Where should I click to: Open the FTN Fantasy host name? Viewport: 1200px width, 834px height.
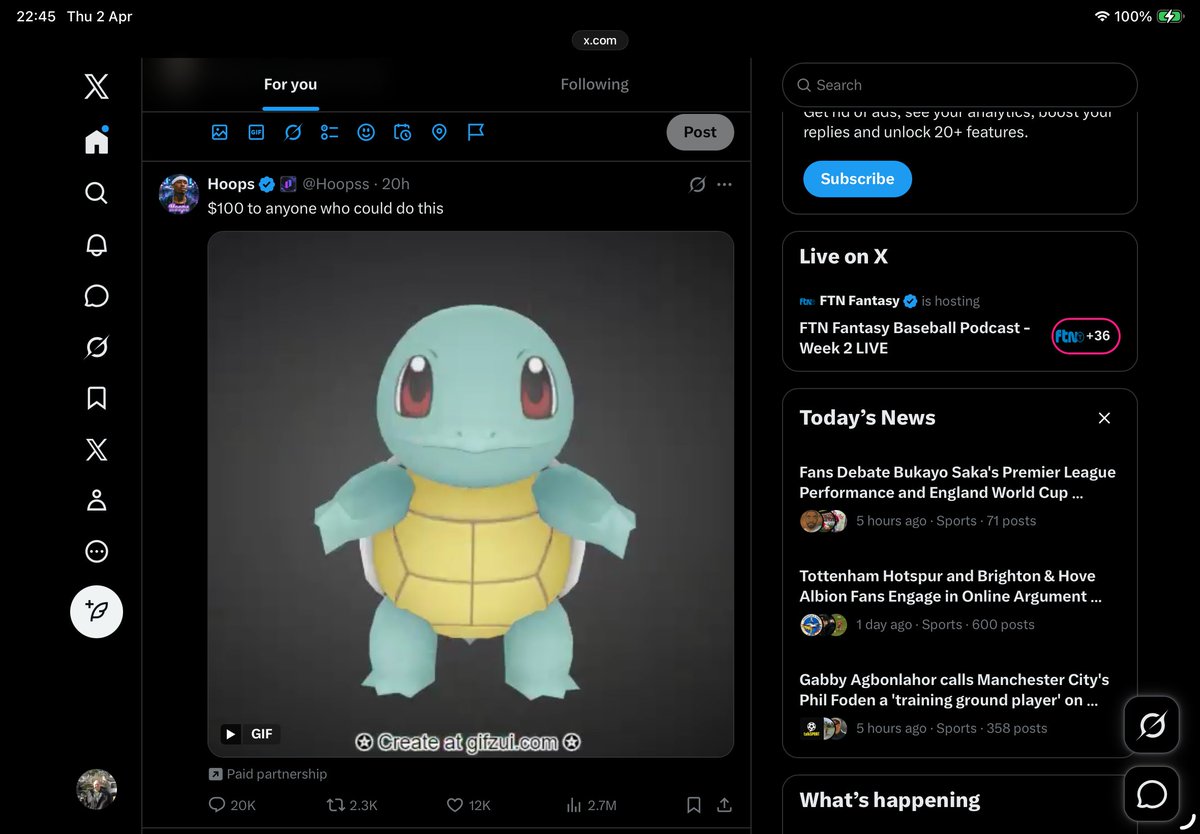(x=859, y=301)
